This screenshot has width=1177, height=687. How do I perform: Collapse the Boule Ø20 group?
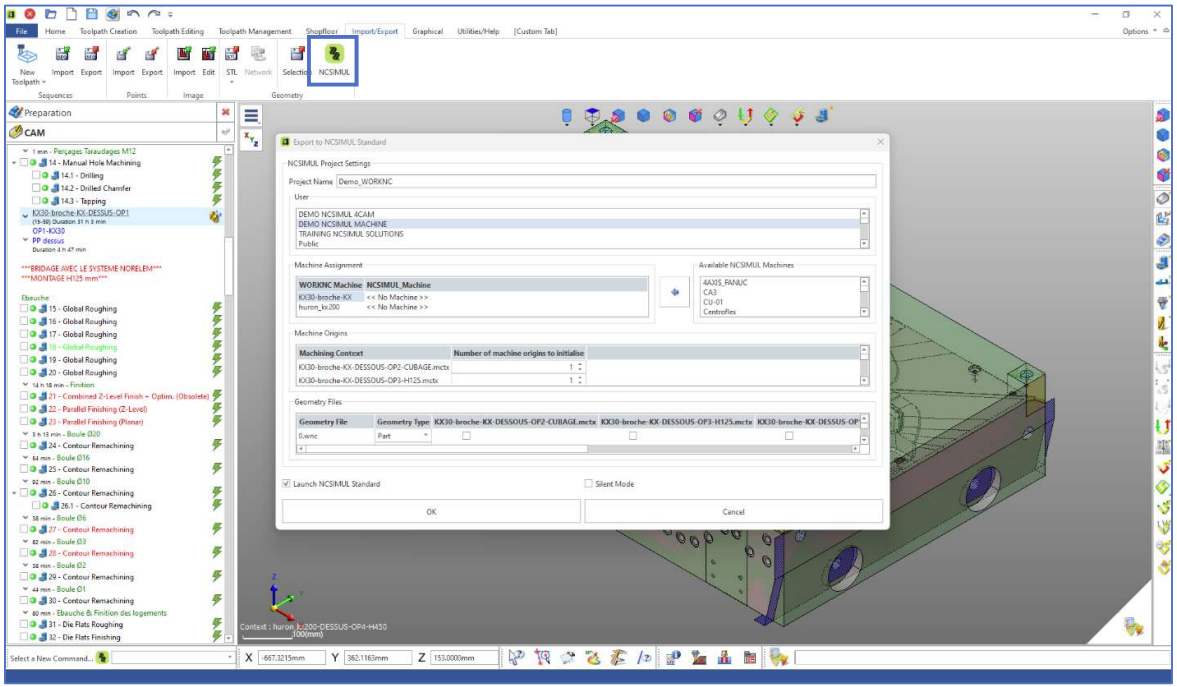(x=26, y=434)
